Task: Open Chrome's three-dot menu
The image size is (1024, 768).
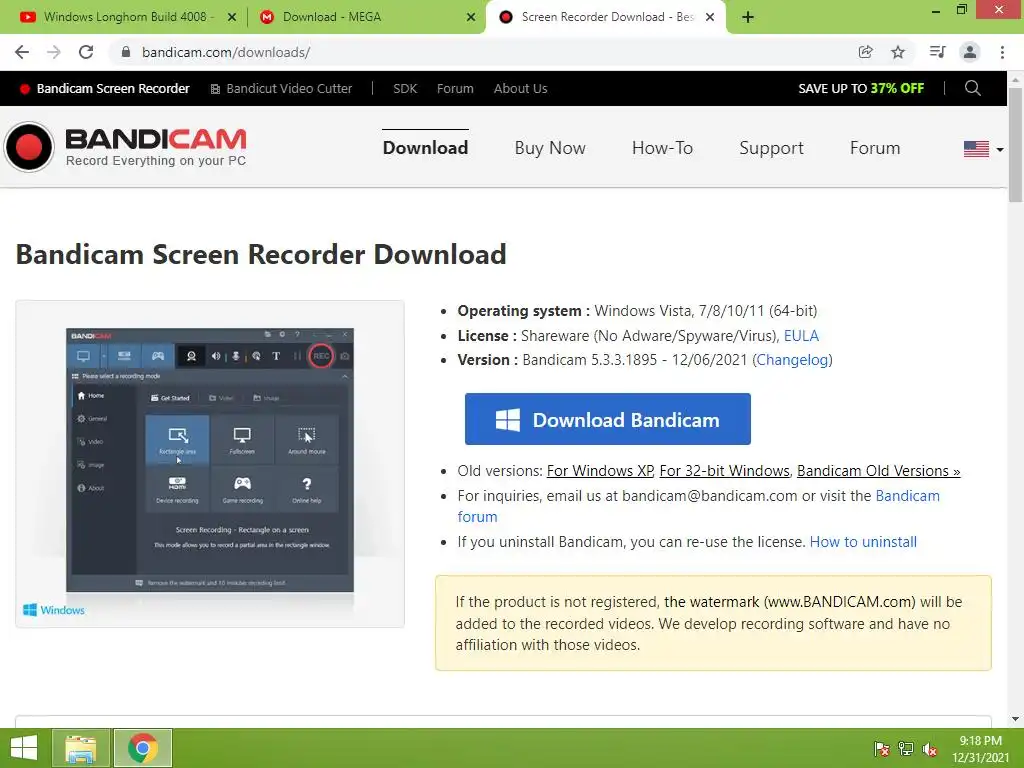Action: (1002, 52)
